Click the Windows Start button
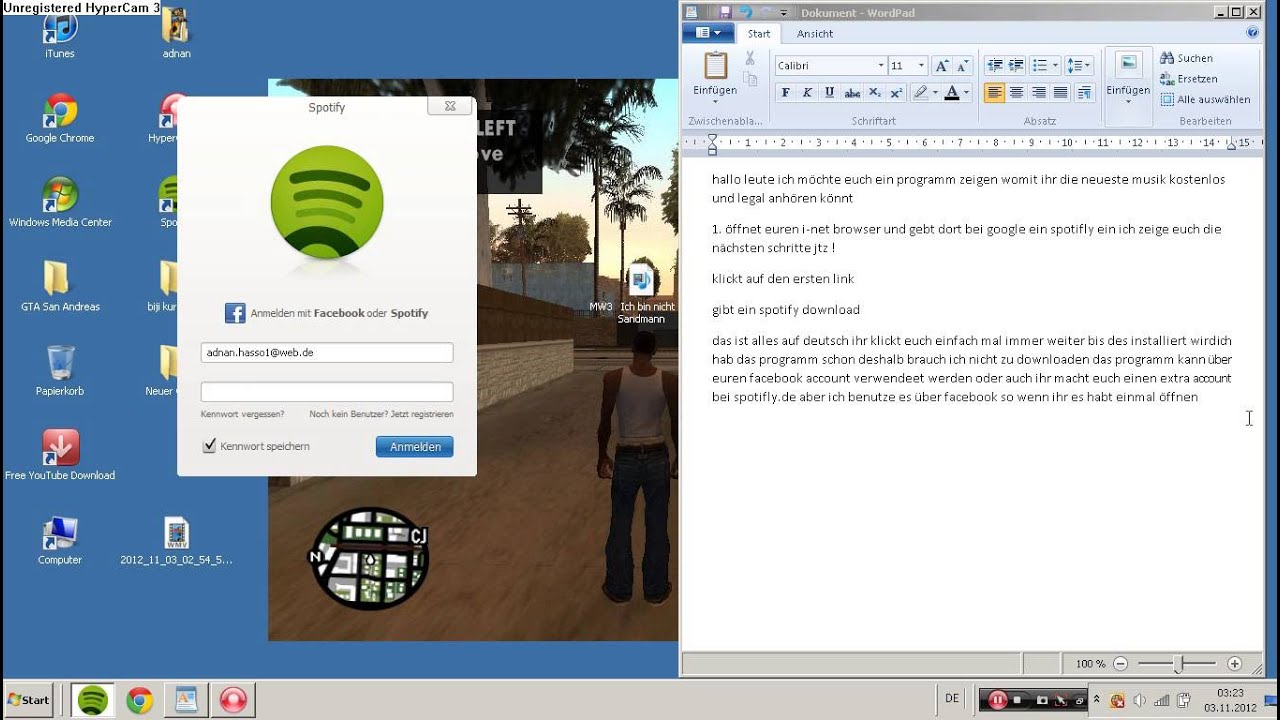 [28, 700]
